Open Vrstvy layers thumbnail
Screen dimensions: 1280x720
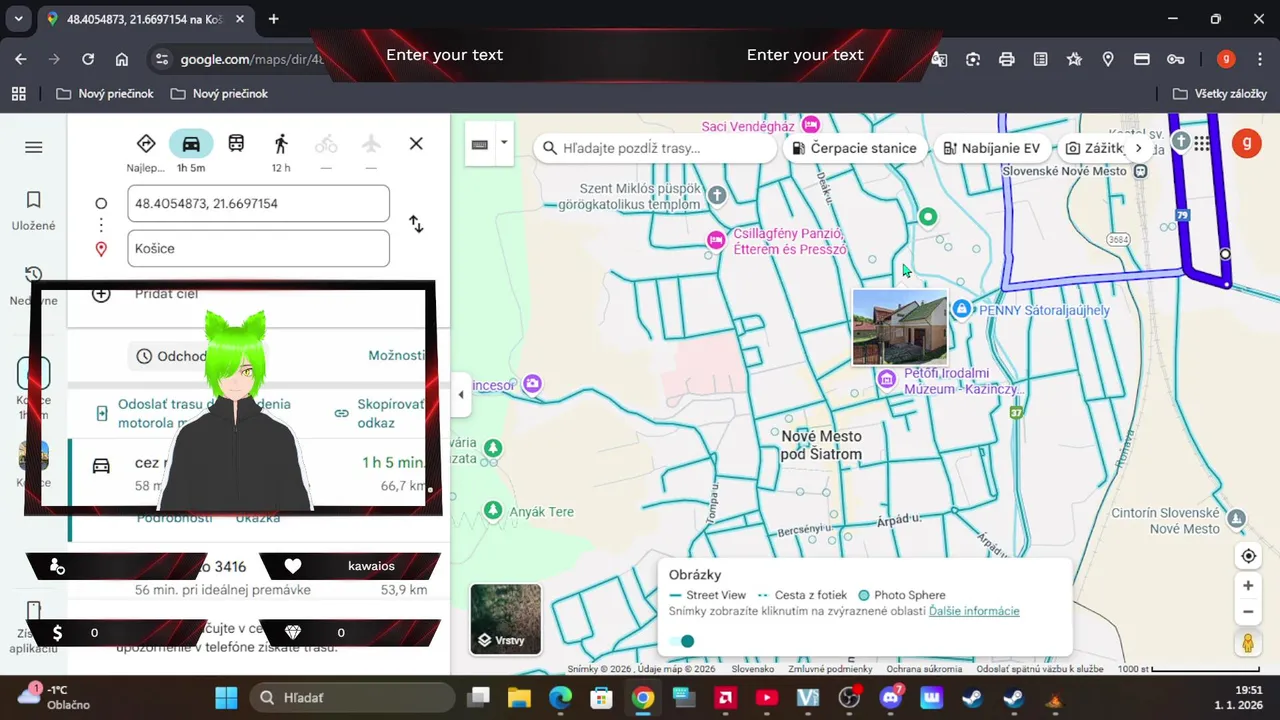(506, 619)
